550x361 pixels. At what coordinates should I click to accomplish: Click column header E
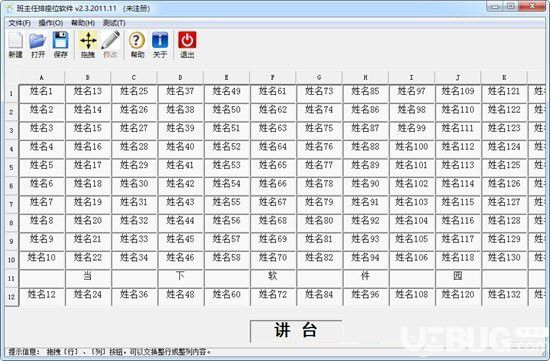tap(227, 78)
